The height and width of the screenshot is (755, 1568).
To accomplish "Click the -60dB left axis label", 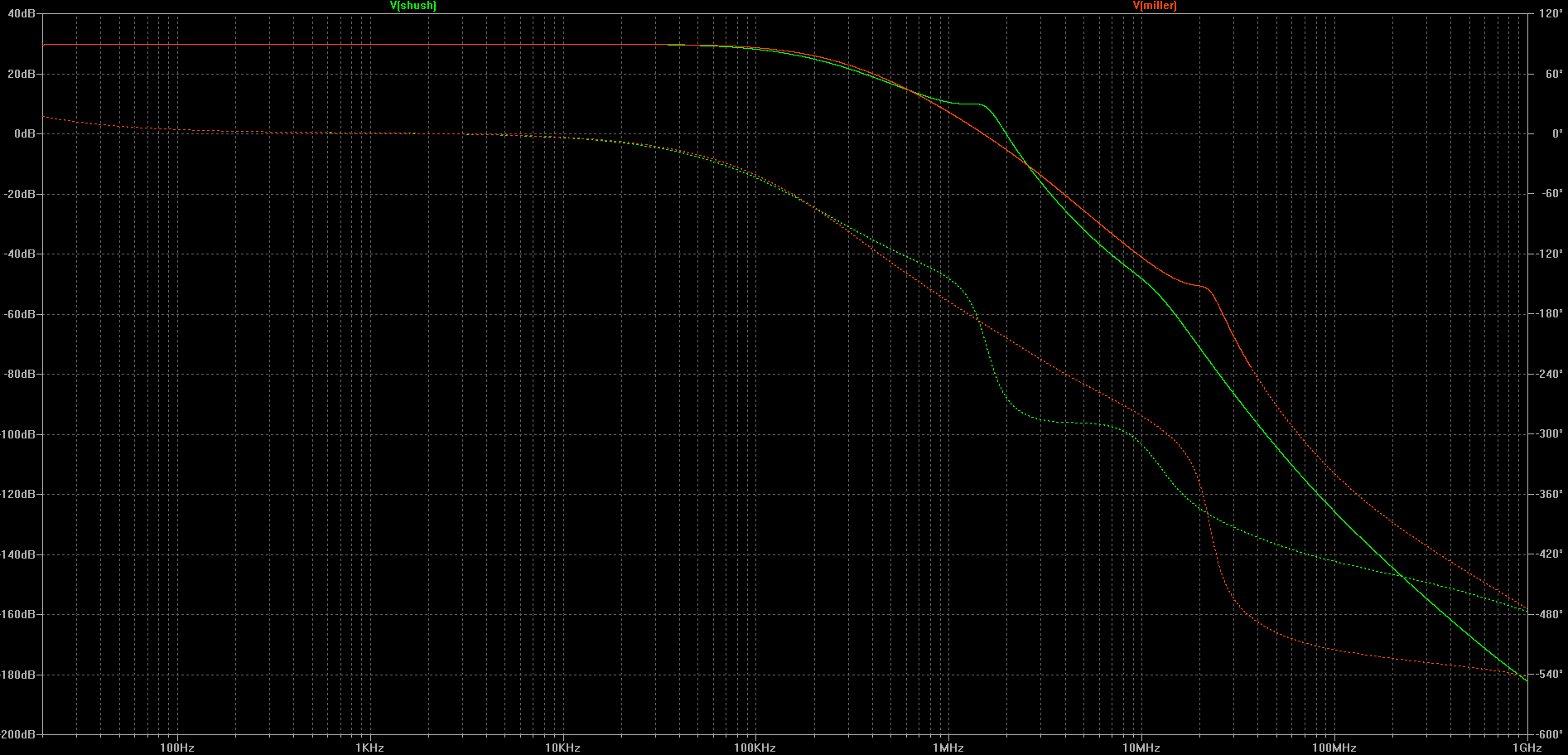I will [x=19, y=314].
